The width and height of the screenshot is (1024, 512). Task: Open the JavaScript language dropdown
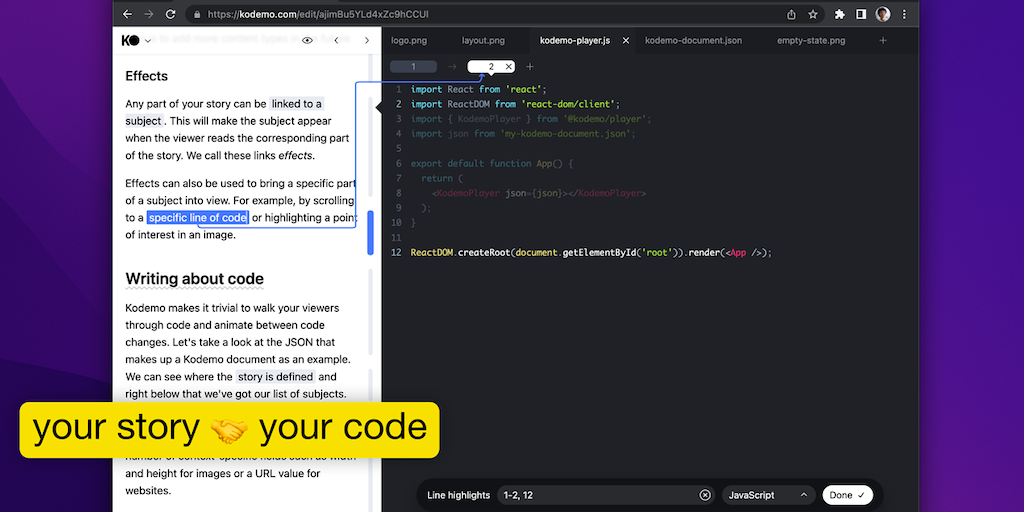[x=769, y=495]
